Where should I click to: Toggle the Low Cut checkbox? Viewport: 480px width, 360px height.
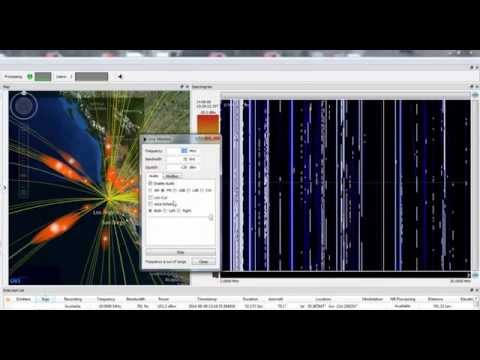click(x=150, y=198)
